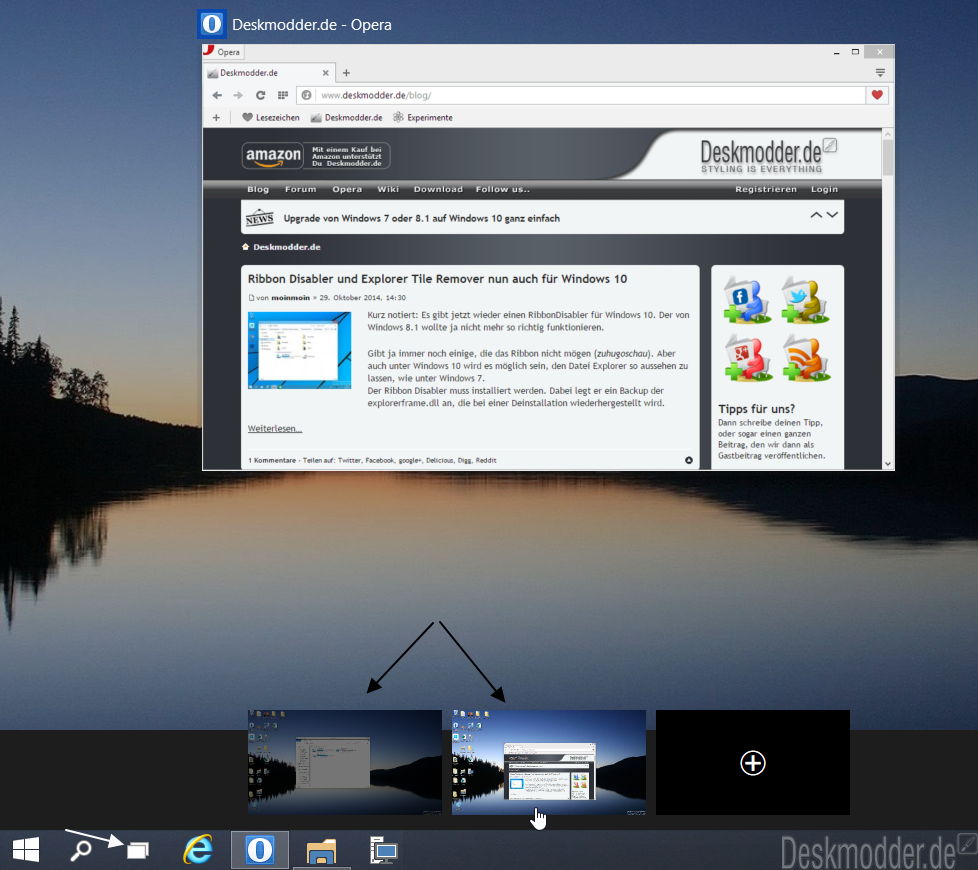The height and width of the screenshot is (870, 978).
Task: Open the Wiki navigation item
Action: tap(388, 189)
